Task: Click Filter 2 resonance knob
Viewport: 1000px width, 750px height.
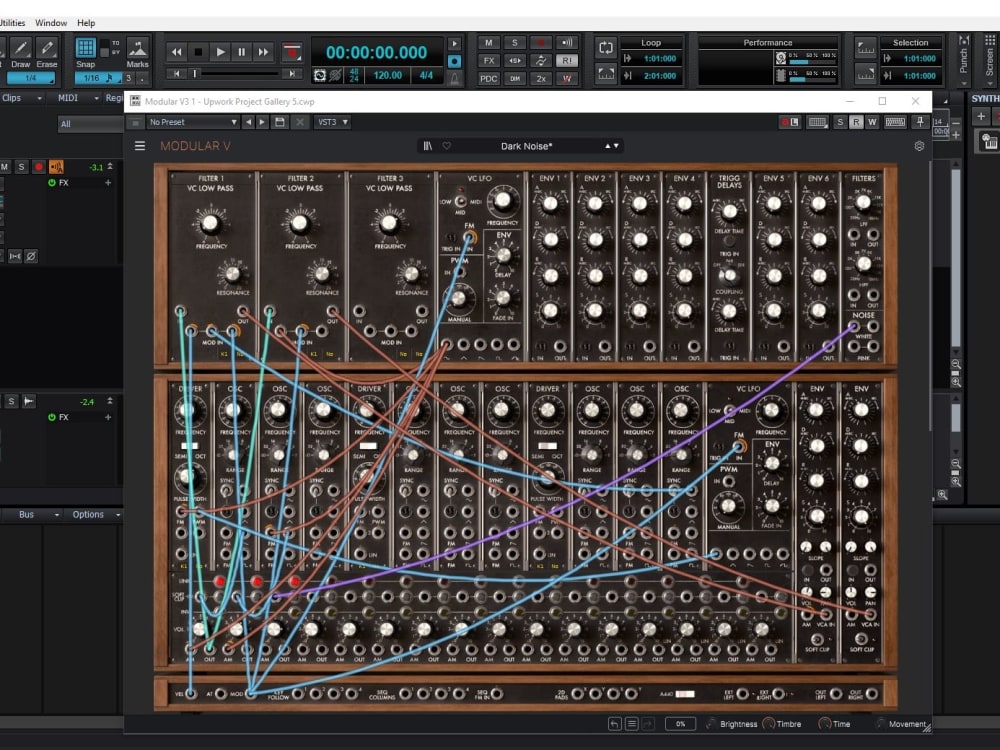Action: [321, 274]
